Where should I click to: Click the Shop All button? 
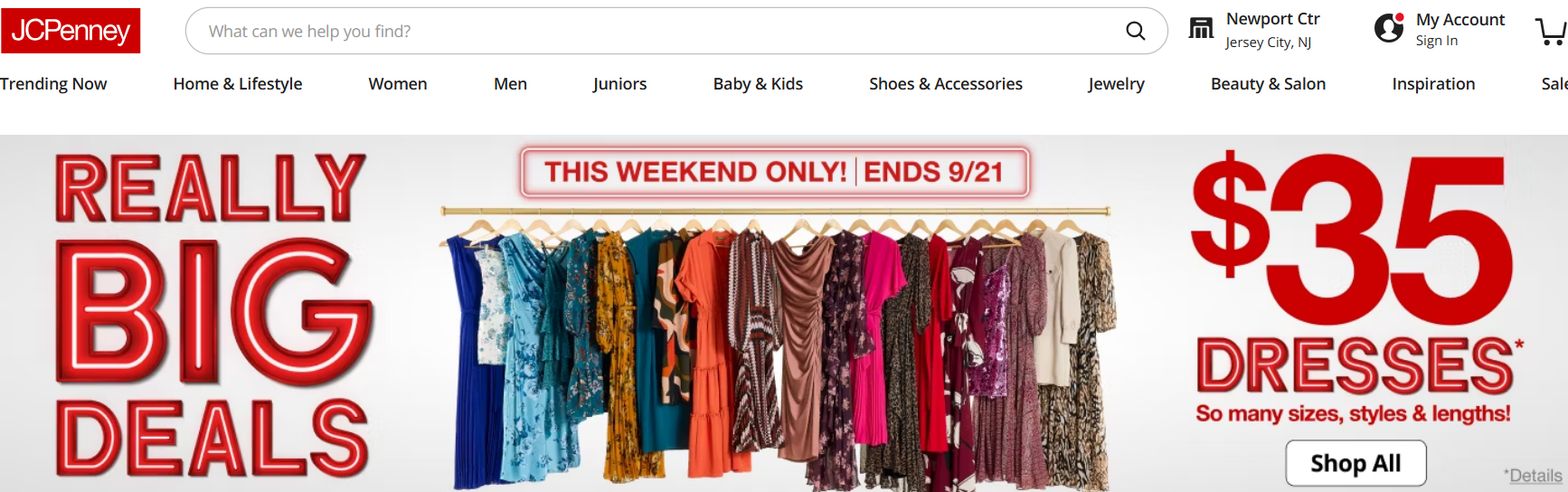[x=1355, y=463]
